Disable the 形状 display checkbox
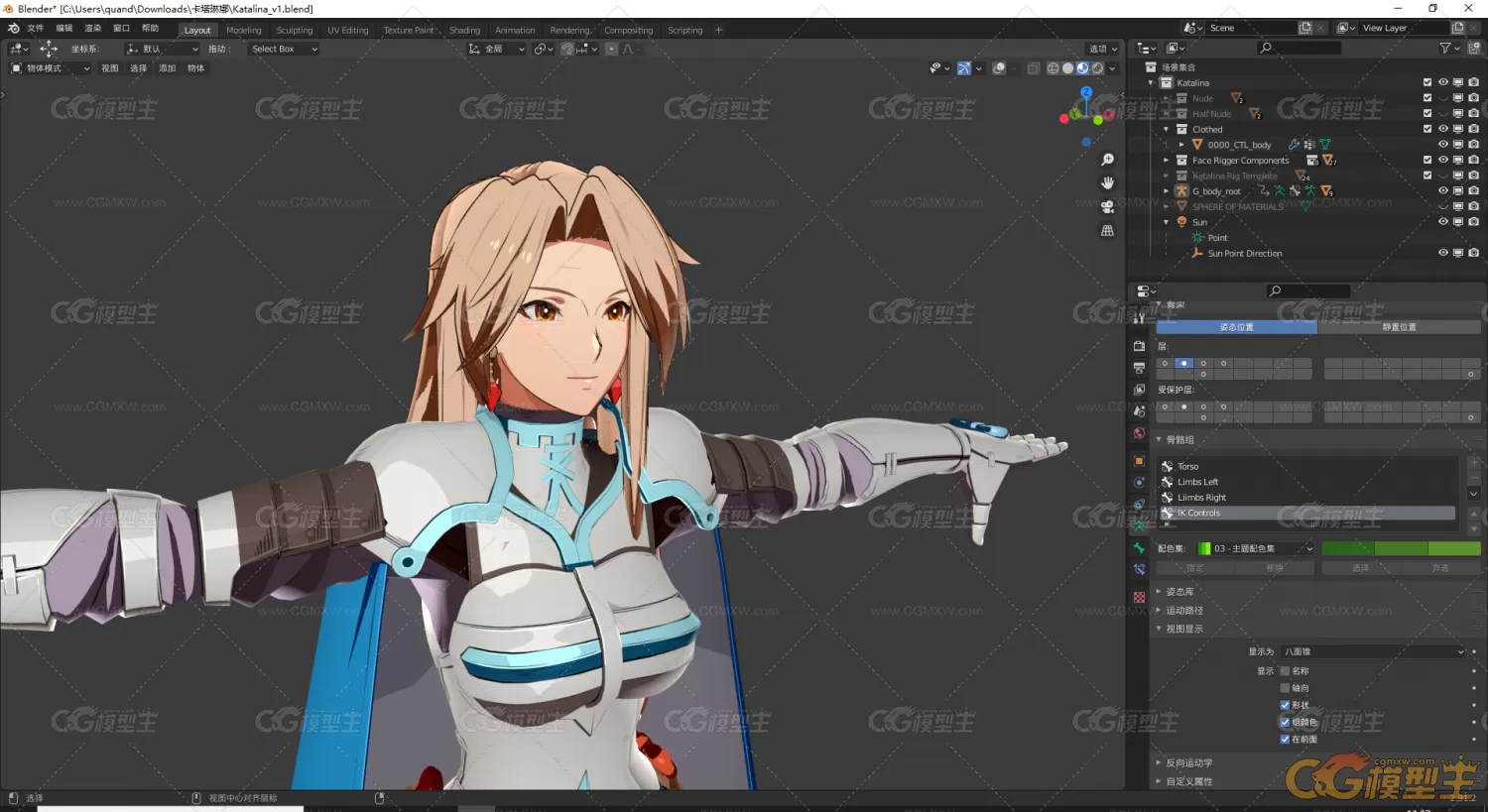Image resolution: width=1488 pixels, height=812 pixels. (x=1285, y=705)
